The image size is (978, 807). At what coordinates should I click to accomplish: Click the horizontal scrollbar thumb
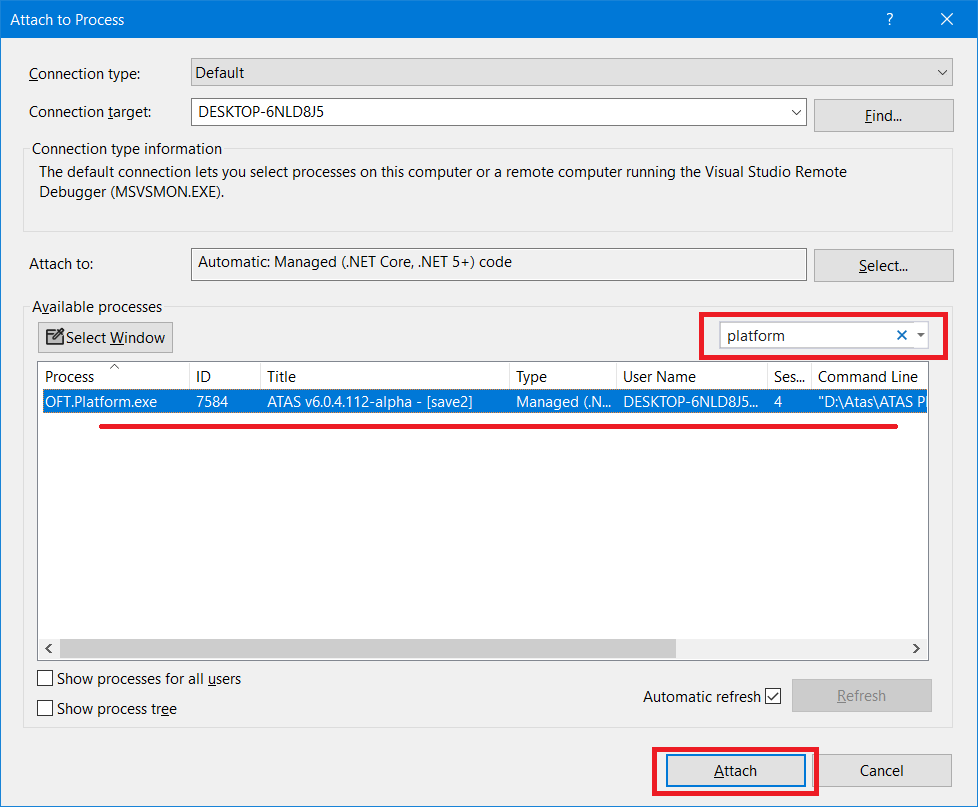click(368, 649)
